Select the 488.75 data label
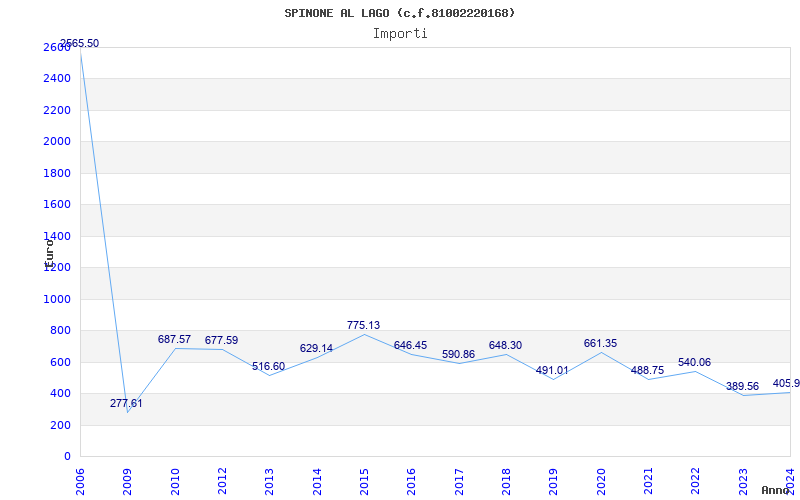Image resolution: width=800 pixels, height=500 pixels. [x=647, y=370]
